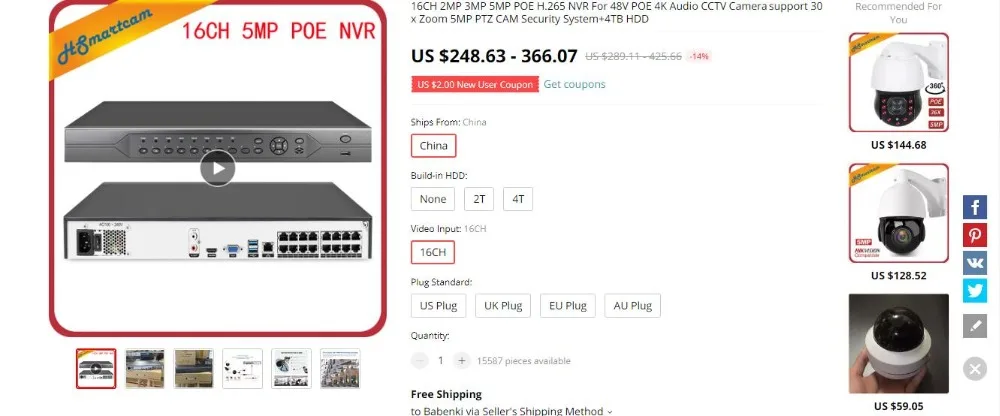This screenshot has height=416, width=1000.
Task: Share the product on Twitter
Action: point(974,291)
